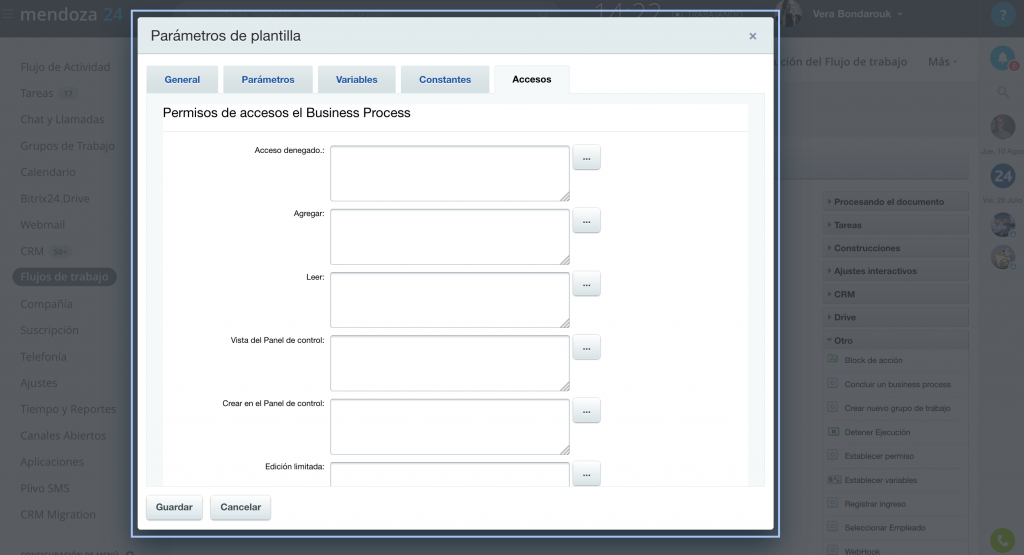This screenshot has height=555, width=1024.
Task: Open Compañía section
Action: pyautogui.click(x=46, y=304)
